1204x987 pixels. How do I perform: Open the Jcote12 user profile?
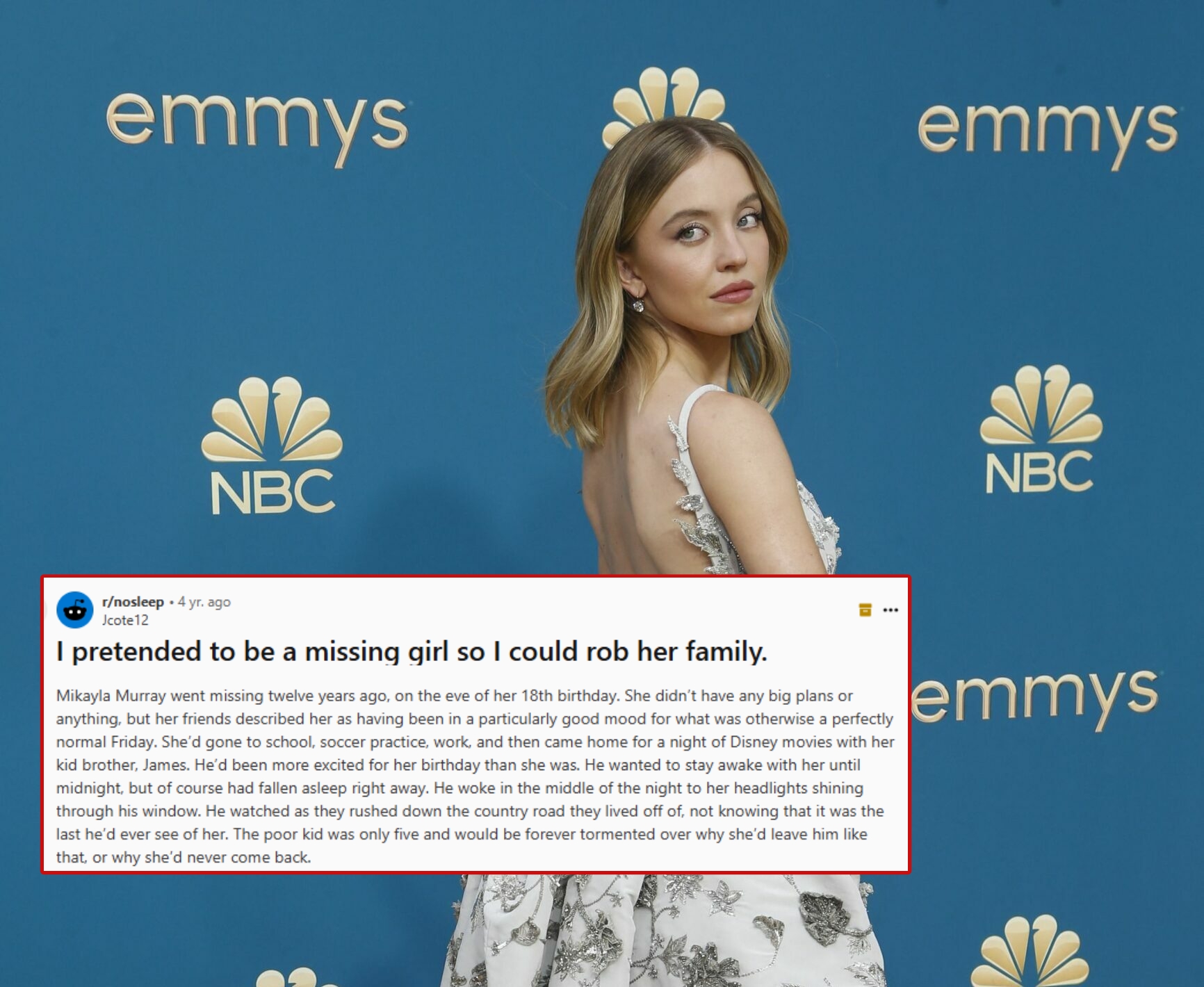pos(125,619)
